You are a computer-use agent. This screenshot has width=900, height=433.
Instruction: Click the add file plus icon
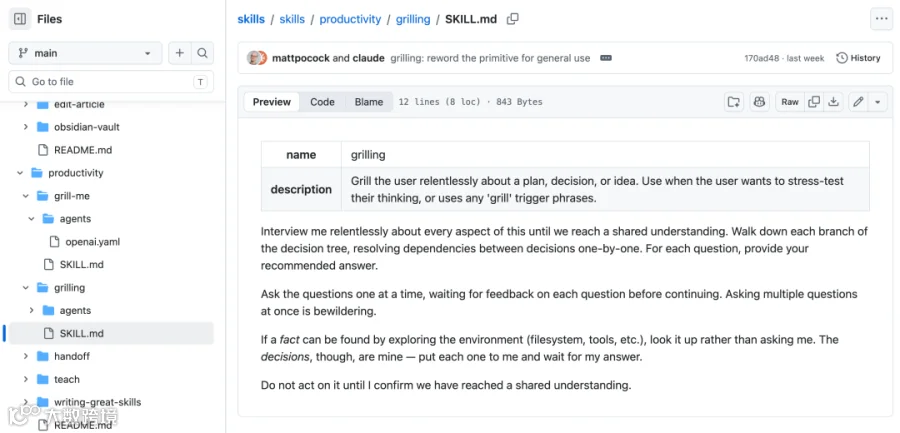(x=180, y=53)
